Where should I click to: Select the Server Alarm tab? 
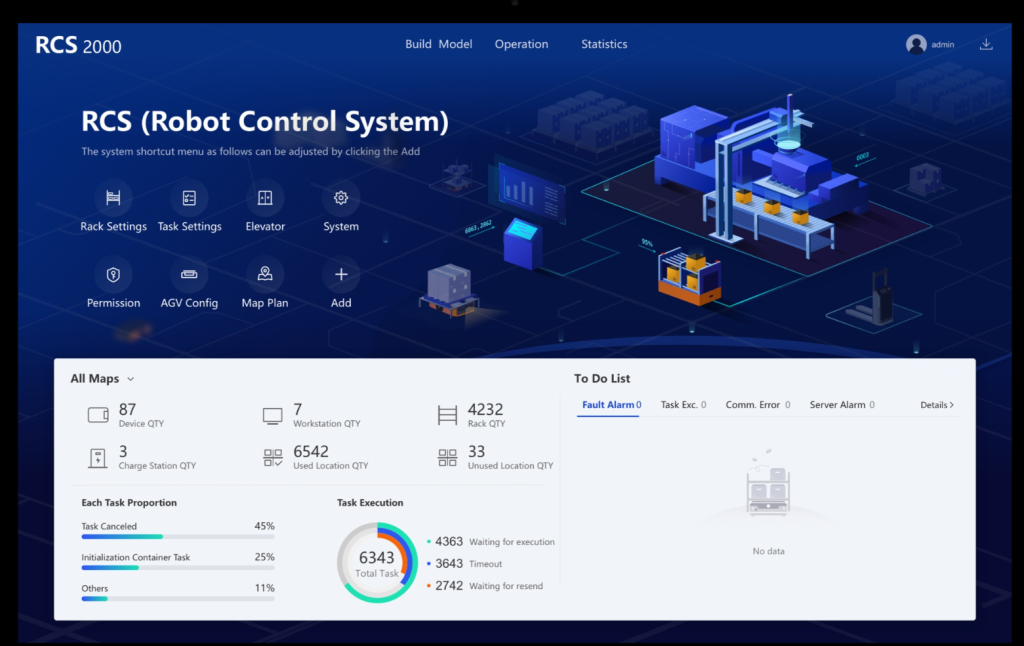pos(842,405)
